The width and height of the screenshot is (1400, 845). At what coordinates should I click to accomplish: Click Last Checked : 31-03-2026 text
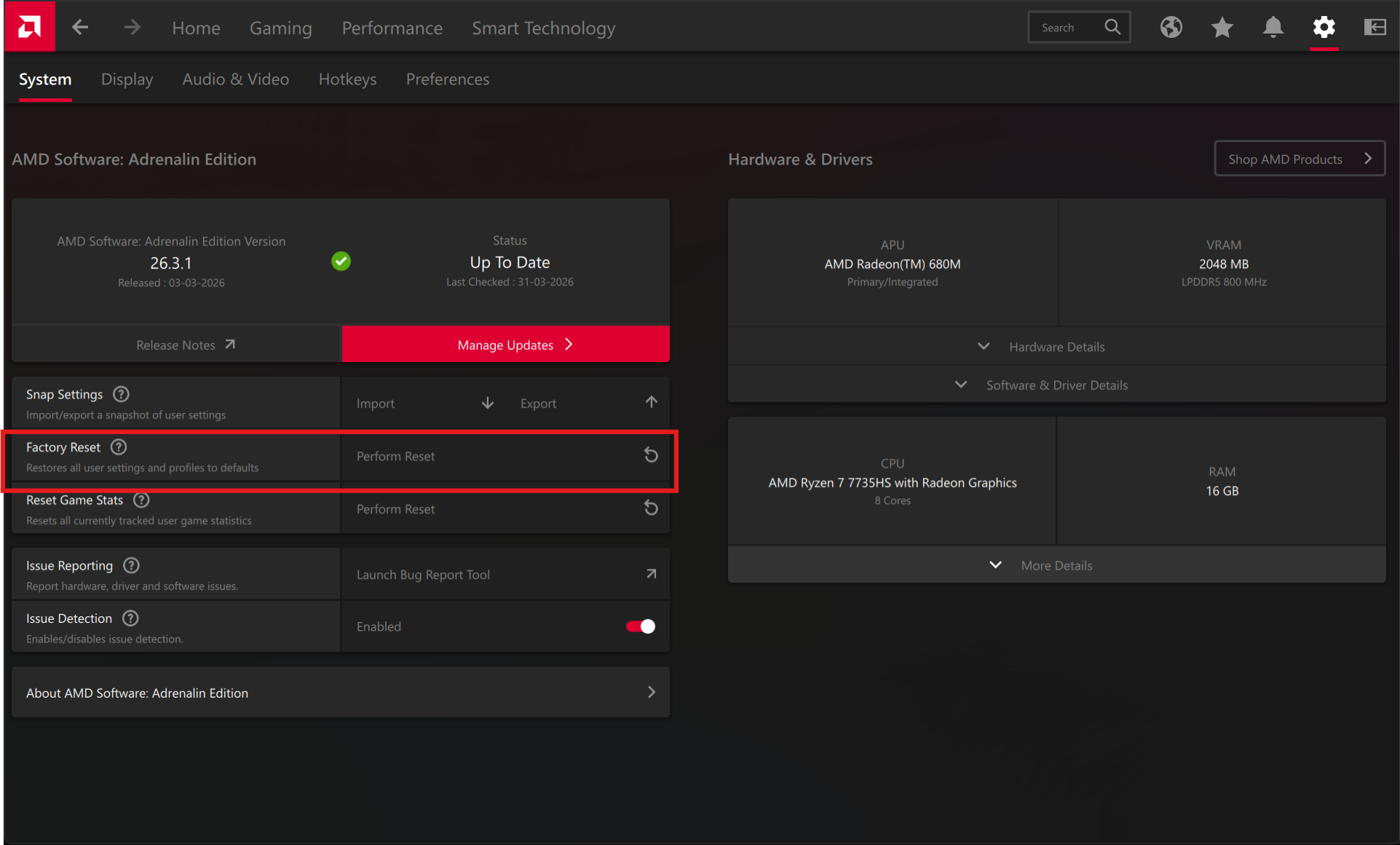[x=510, y=282]
